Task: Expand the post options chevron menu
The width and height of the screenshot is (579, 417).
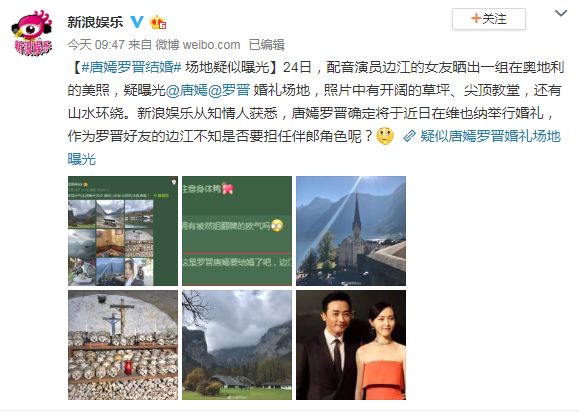Action: coord(561,14)
